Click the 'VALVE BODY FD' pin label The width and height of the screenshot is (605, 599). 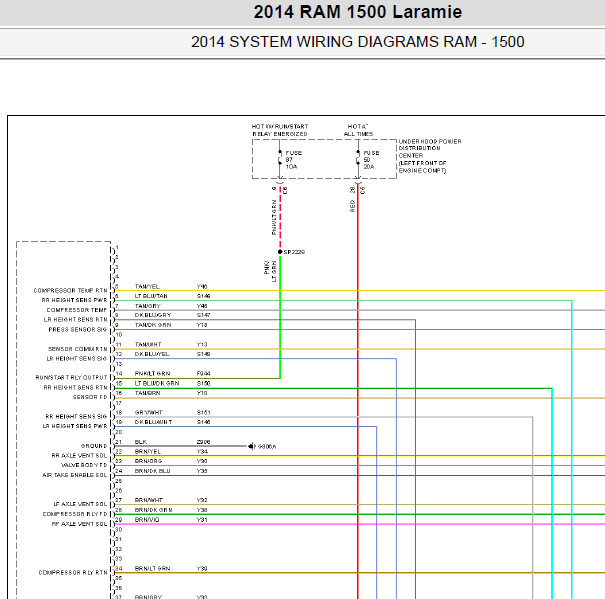[84, 465]
